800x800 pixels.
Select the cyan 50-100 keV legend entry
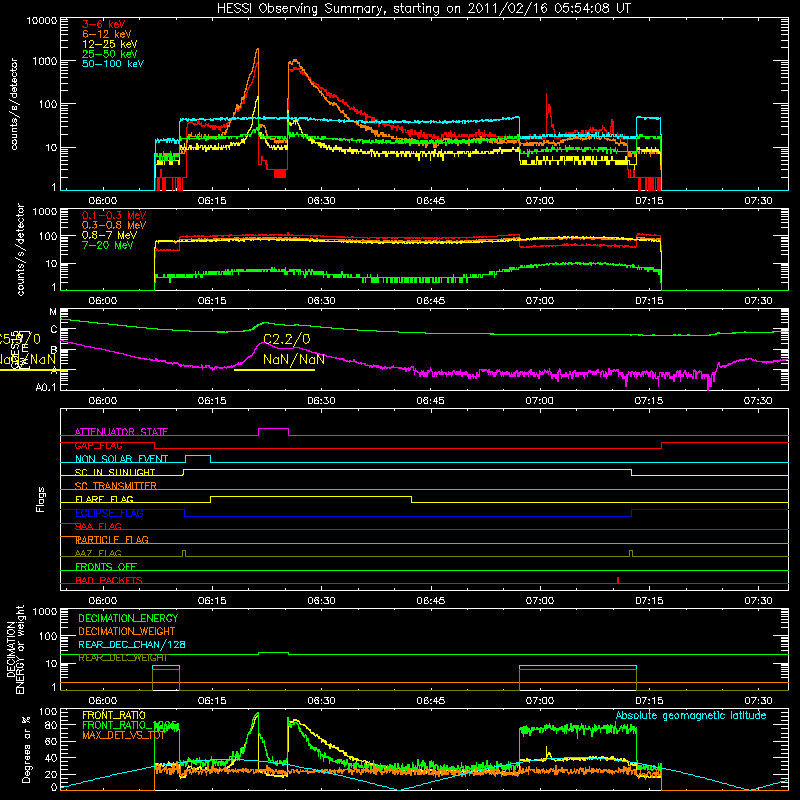point(112,64)
